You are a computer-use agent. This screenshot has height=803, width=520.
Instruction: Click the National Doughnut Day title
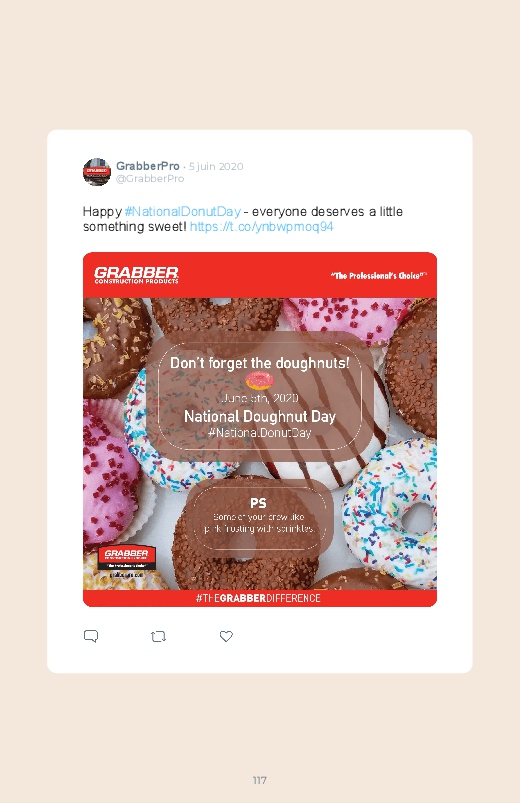(x=260, y=416)
